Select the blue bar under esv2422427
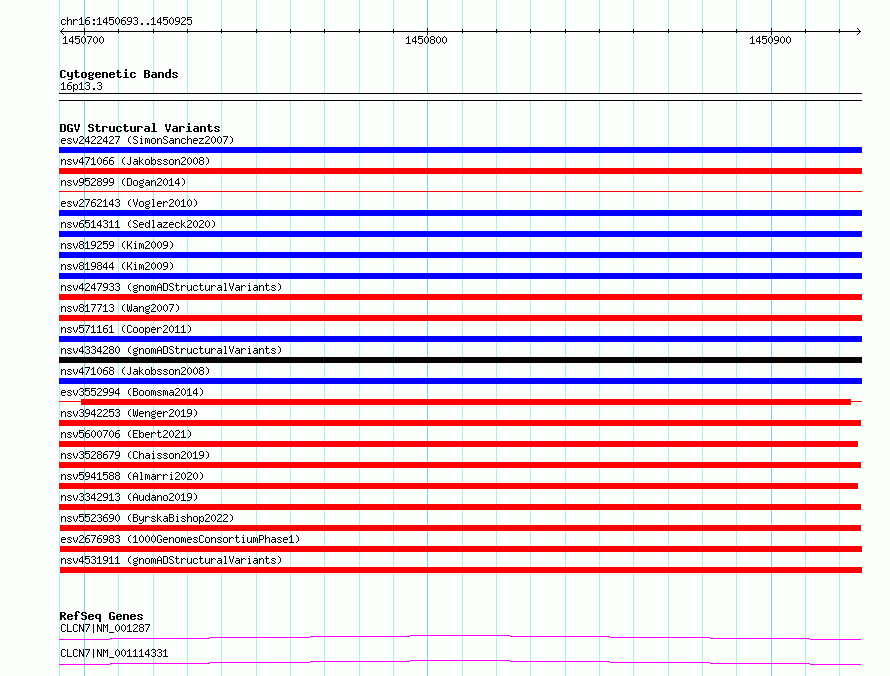Image resolution: width=890 pixels, height=676 pixels. pyautogui.click(x=460, y=150)
